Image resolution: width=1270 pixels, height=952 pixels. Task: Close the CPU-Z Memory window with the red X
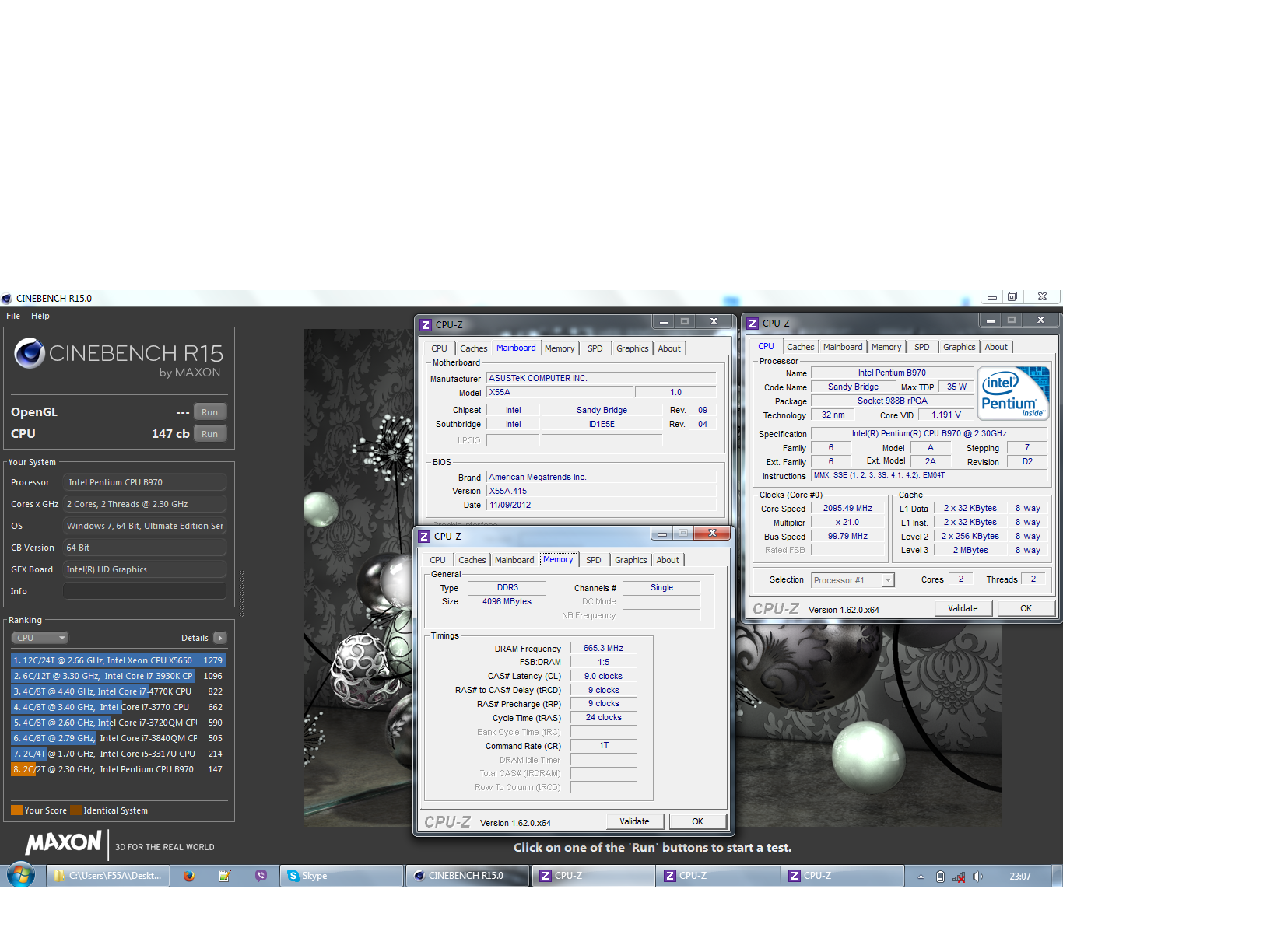712,533
